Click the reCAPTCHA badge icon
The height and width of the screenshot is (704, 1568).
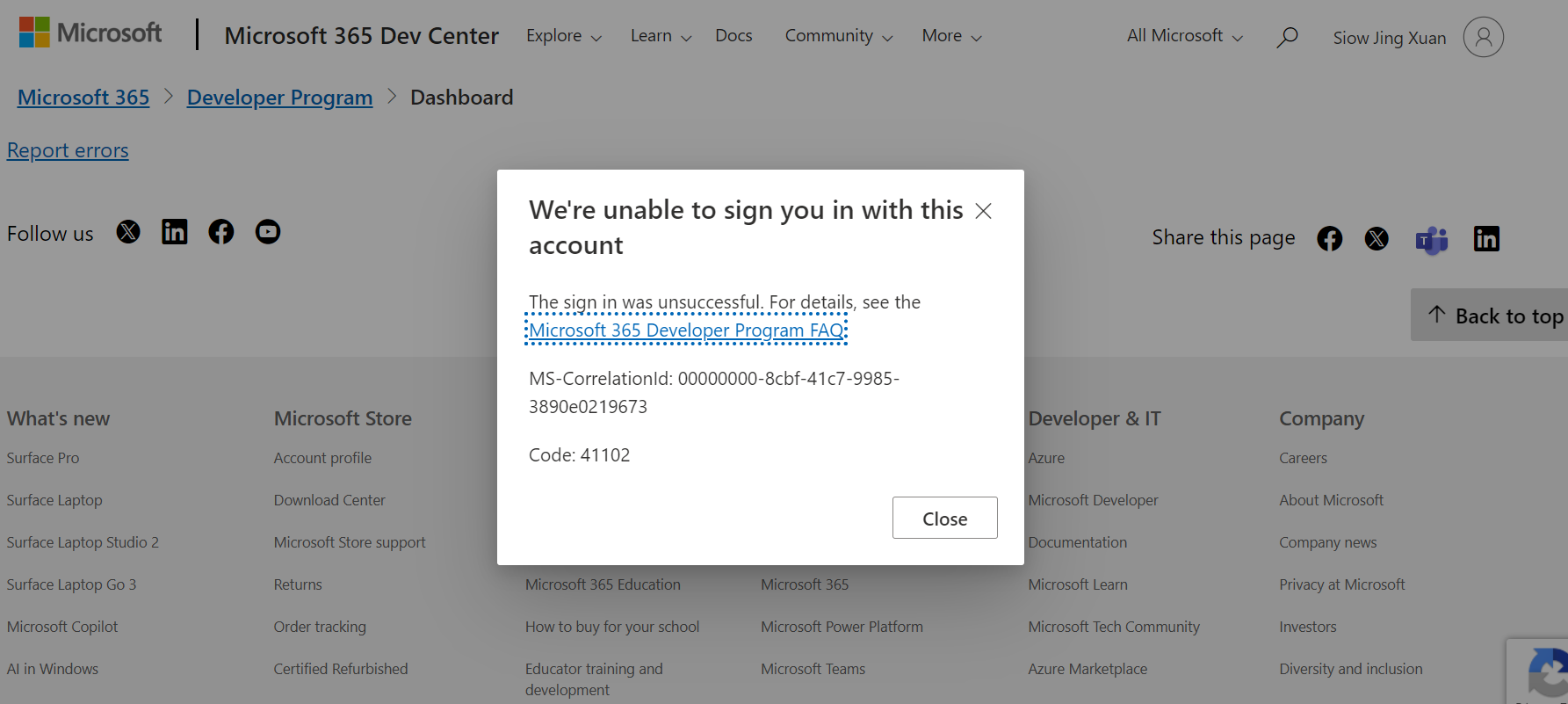(1546, 672)
